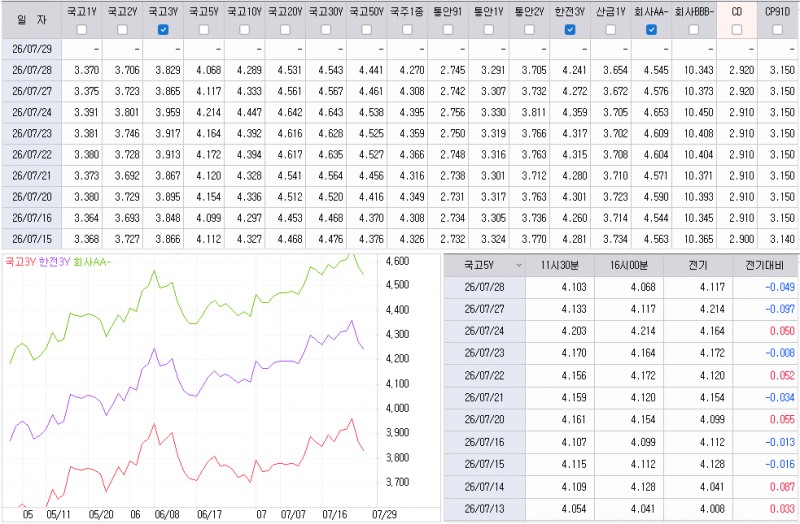The width and height of the screenshot is (800, 524).
Task: Click the 16시00분 column header
Action: [629, 265]
